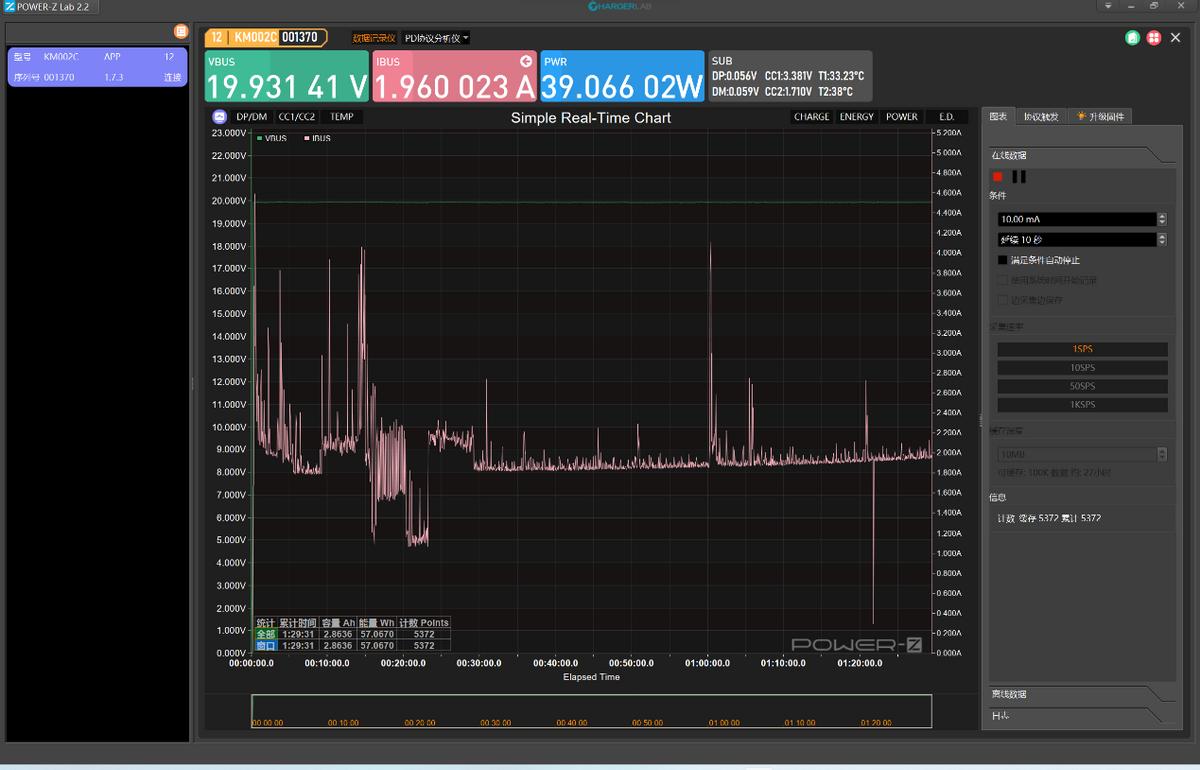Select the CC1/CC2 chart tab

click(x=297, y=117)
